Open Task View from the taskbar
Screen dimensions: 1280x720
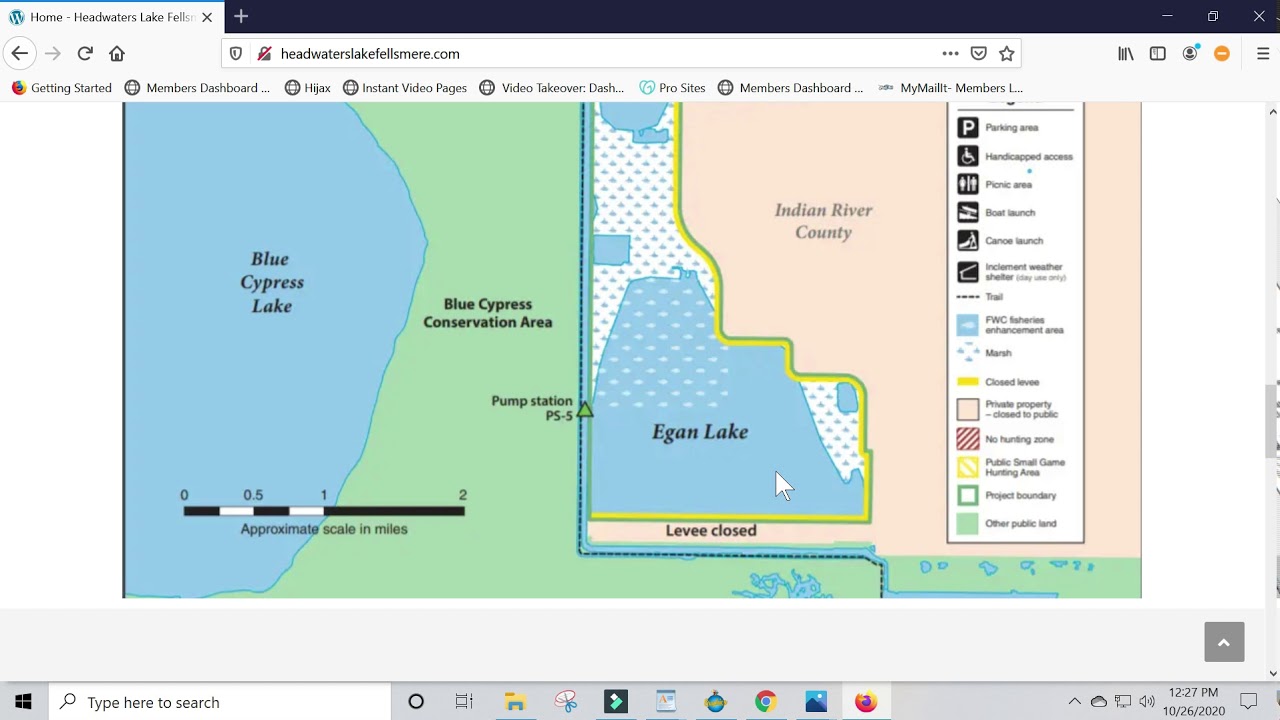coord(464,702)
